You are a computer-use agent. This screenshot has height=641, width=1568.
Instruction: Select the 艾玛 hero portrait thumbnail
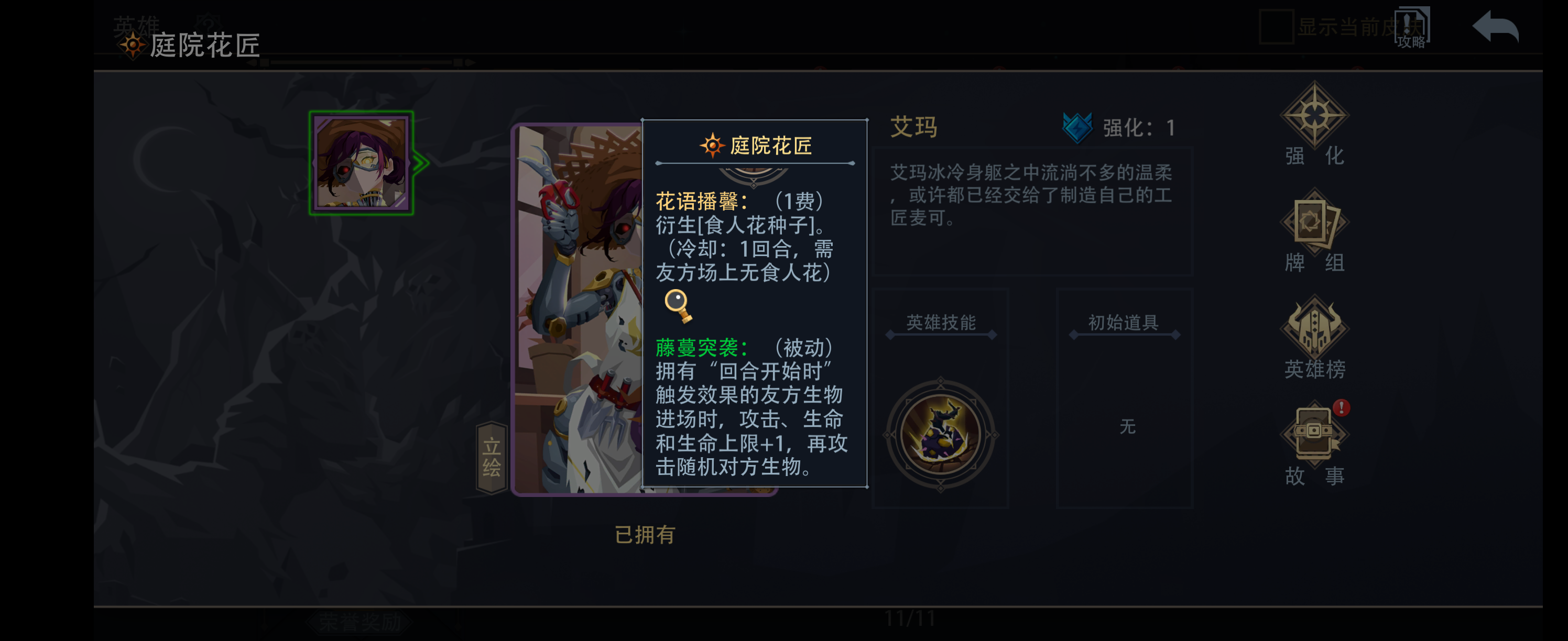(x=361, y=163)
